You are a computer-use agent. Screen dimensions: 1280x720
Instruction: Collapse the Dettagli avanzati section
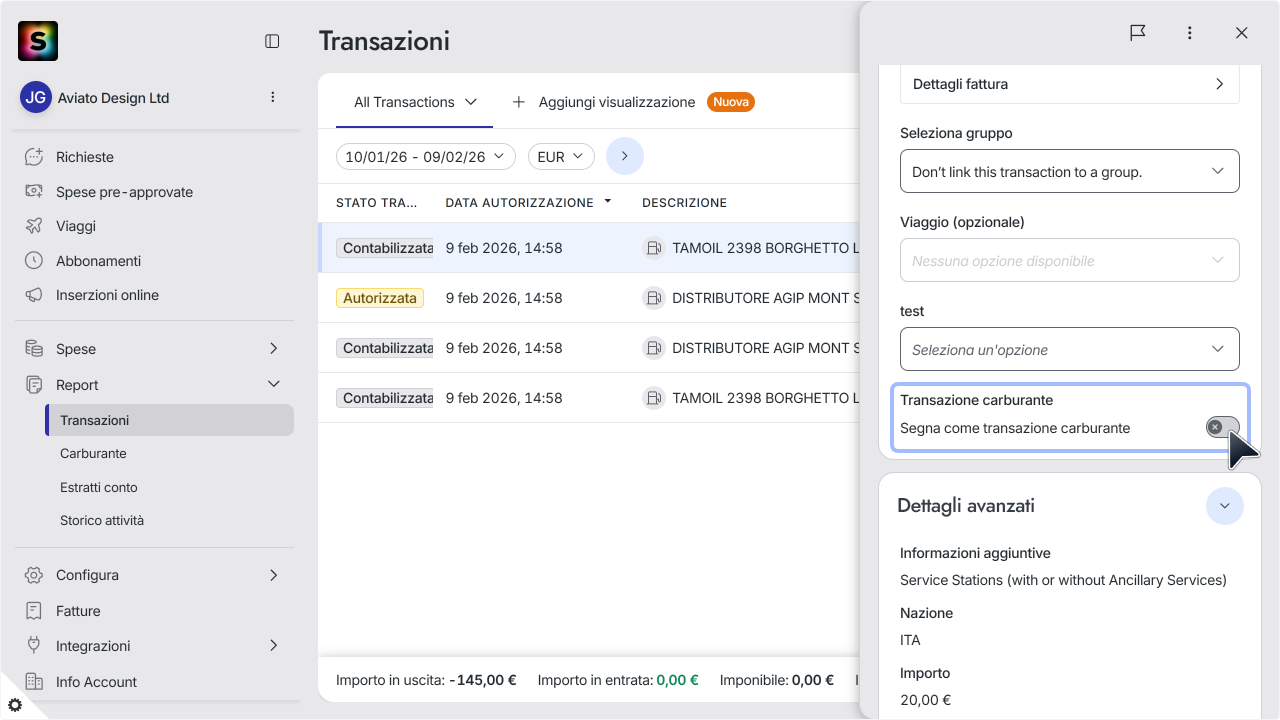1225,506
